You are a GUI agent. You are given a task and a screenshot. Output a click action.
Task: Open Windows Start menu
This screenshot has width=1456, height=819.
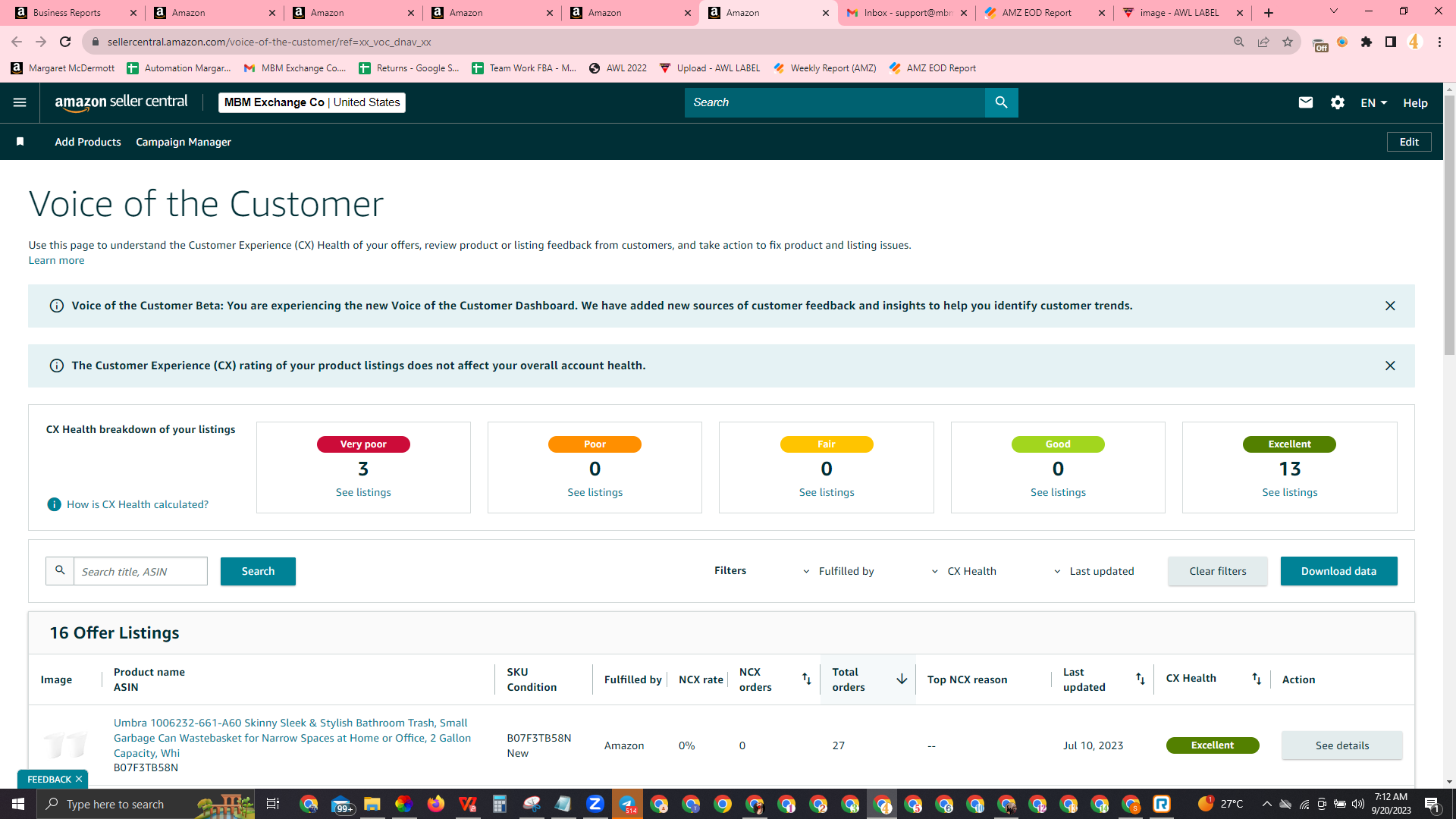(x=18, y=804)
